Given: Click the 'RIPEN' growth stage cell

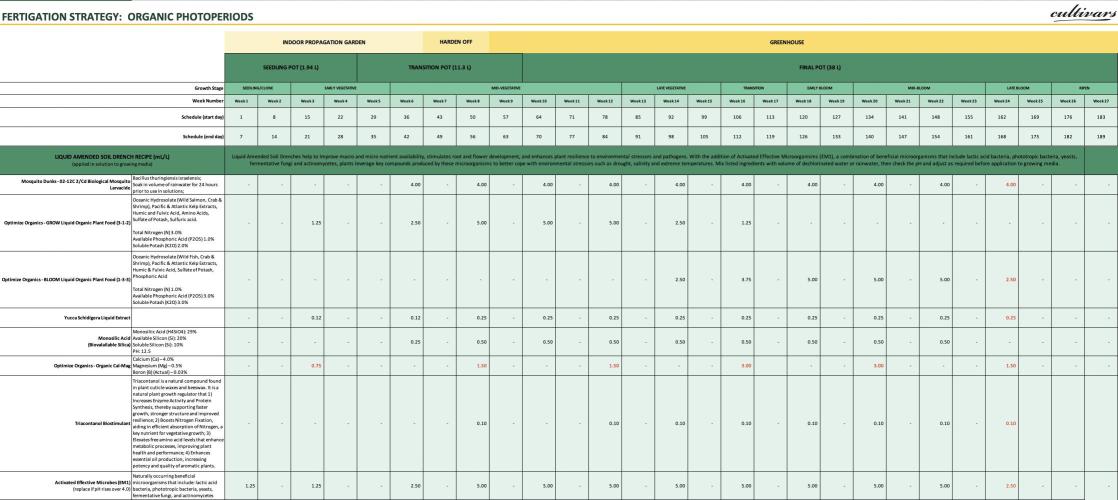Looking at the screenshot, I should (1084, 88).
